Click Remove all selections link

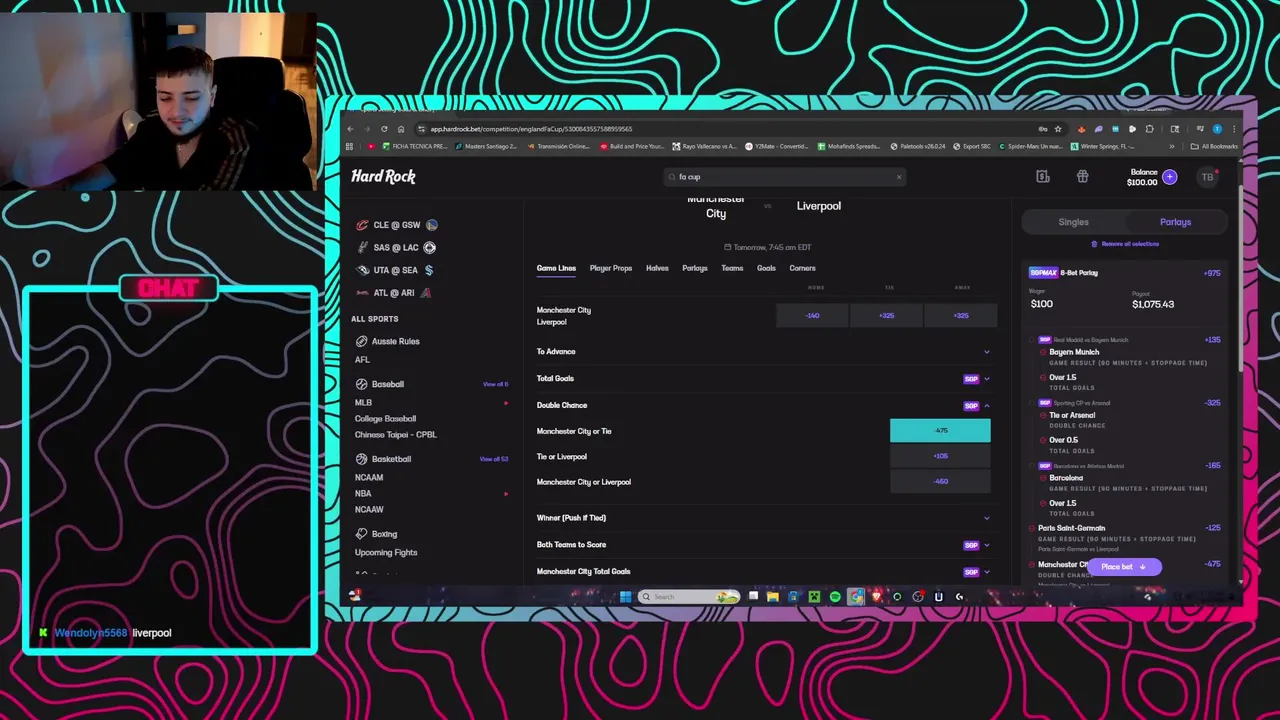(x=1125, y=244)
